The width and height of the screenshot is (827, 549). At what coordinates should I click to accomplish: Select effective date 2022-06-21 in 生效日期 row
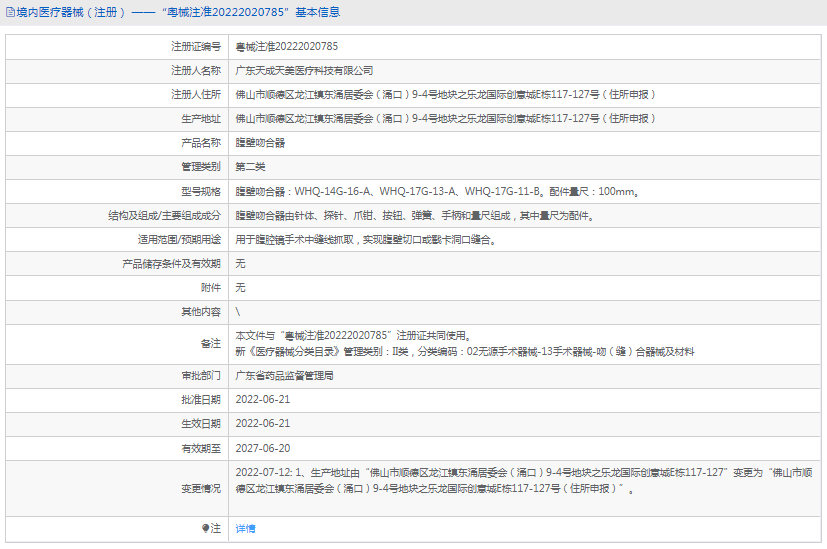point(263,423)
